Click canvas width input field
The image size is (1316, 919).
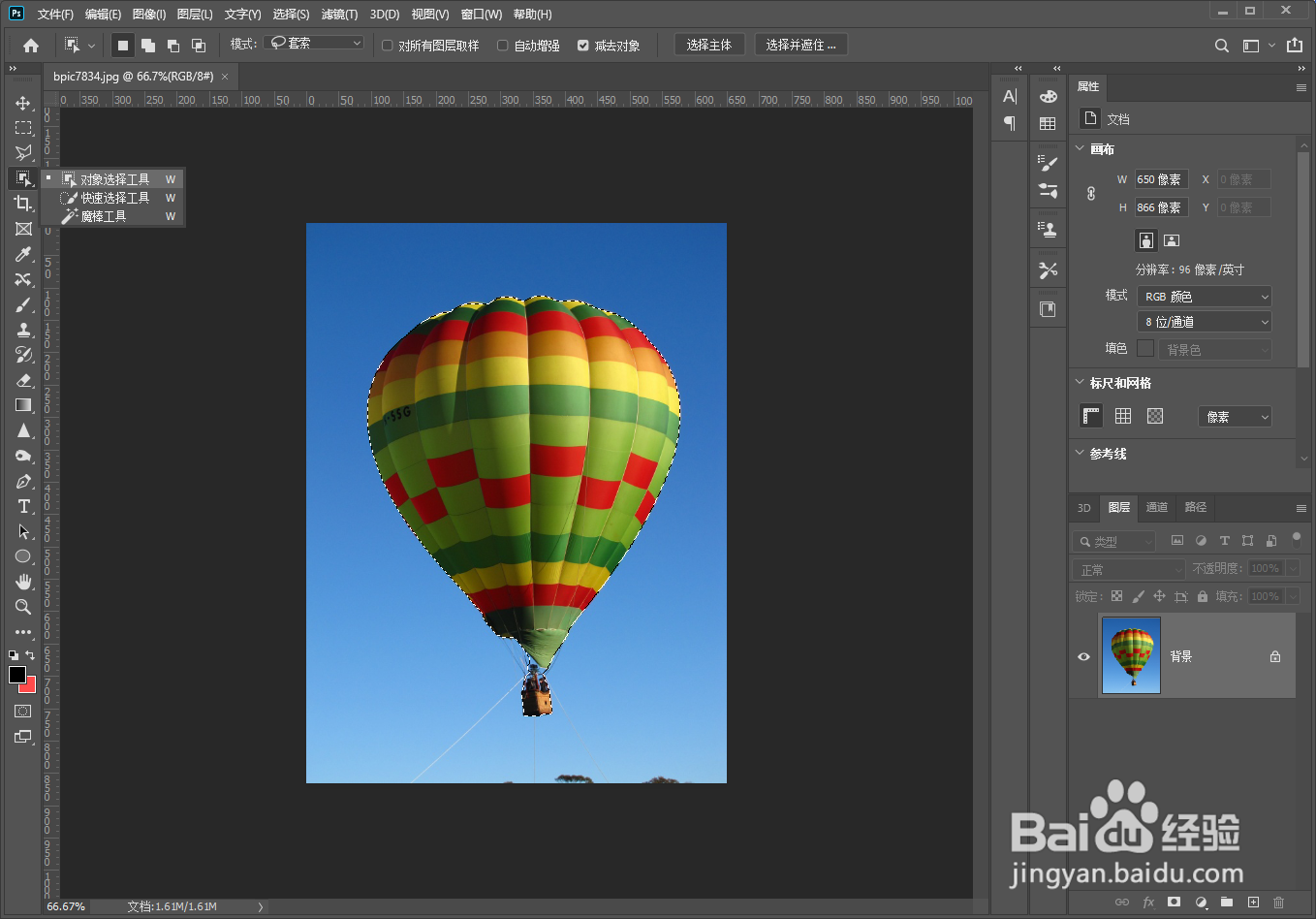pos(1161,179)
